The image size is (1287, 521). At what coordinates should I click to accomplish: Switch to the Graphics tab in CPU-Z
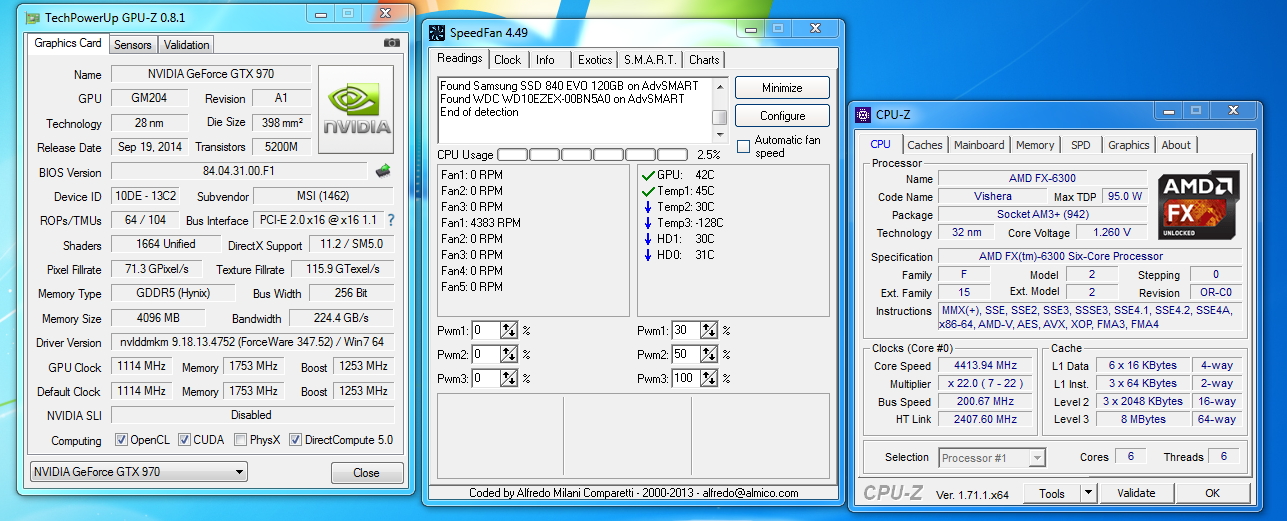coord(1129,145)
